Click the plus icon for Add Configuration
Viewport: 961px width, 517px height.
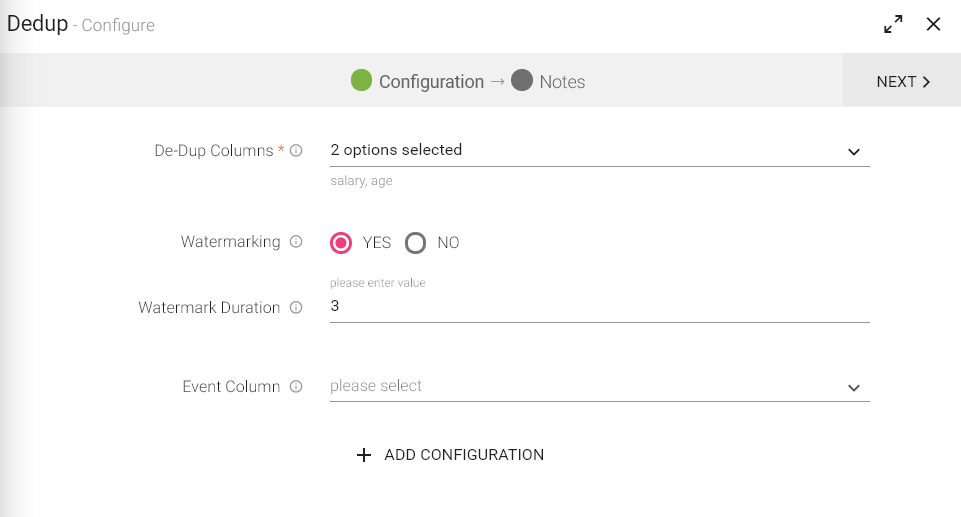point(363,455)
